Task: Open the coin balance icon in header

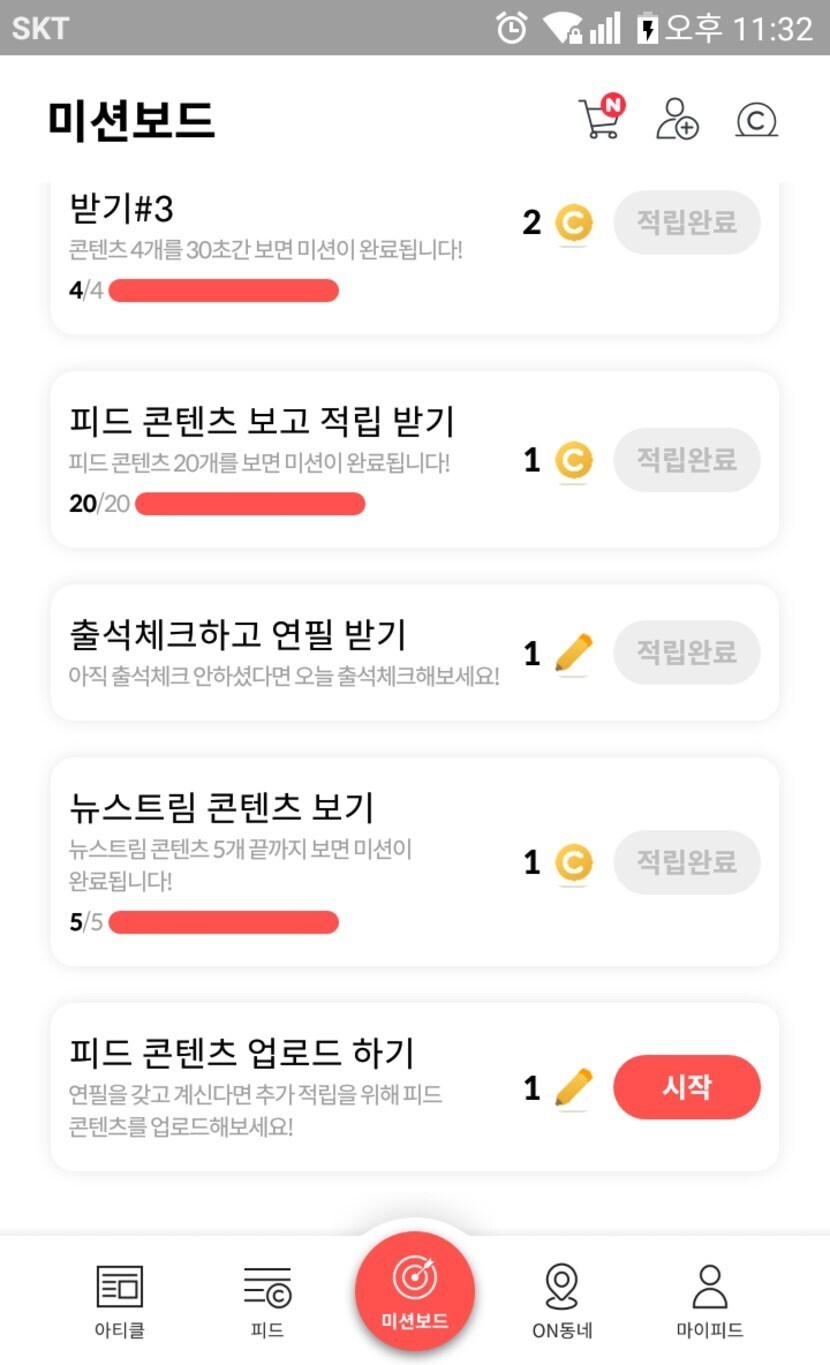Action: coord(756,120)
